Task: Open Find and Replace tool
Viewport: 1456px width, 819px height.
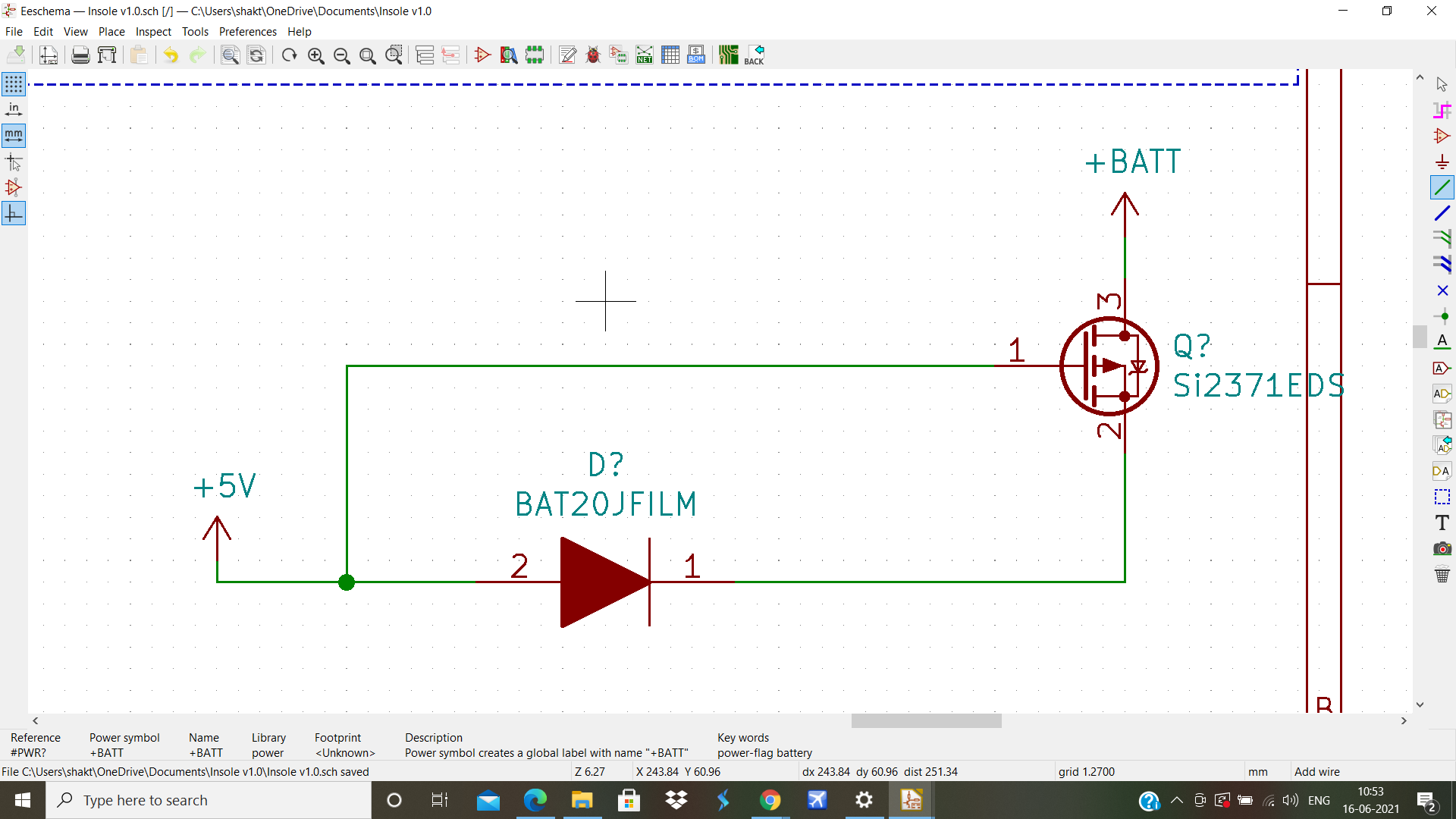Action: point(257,55)
